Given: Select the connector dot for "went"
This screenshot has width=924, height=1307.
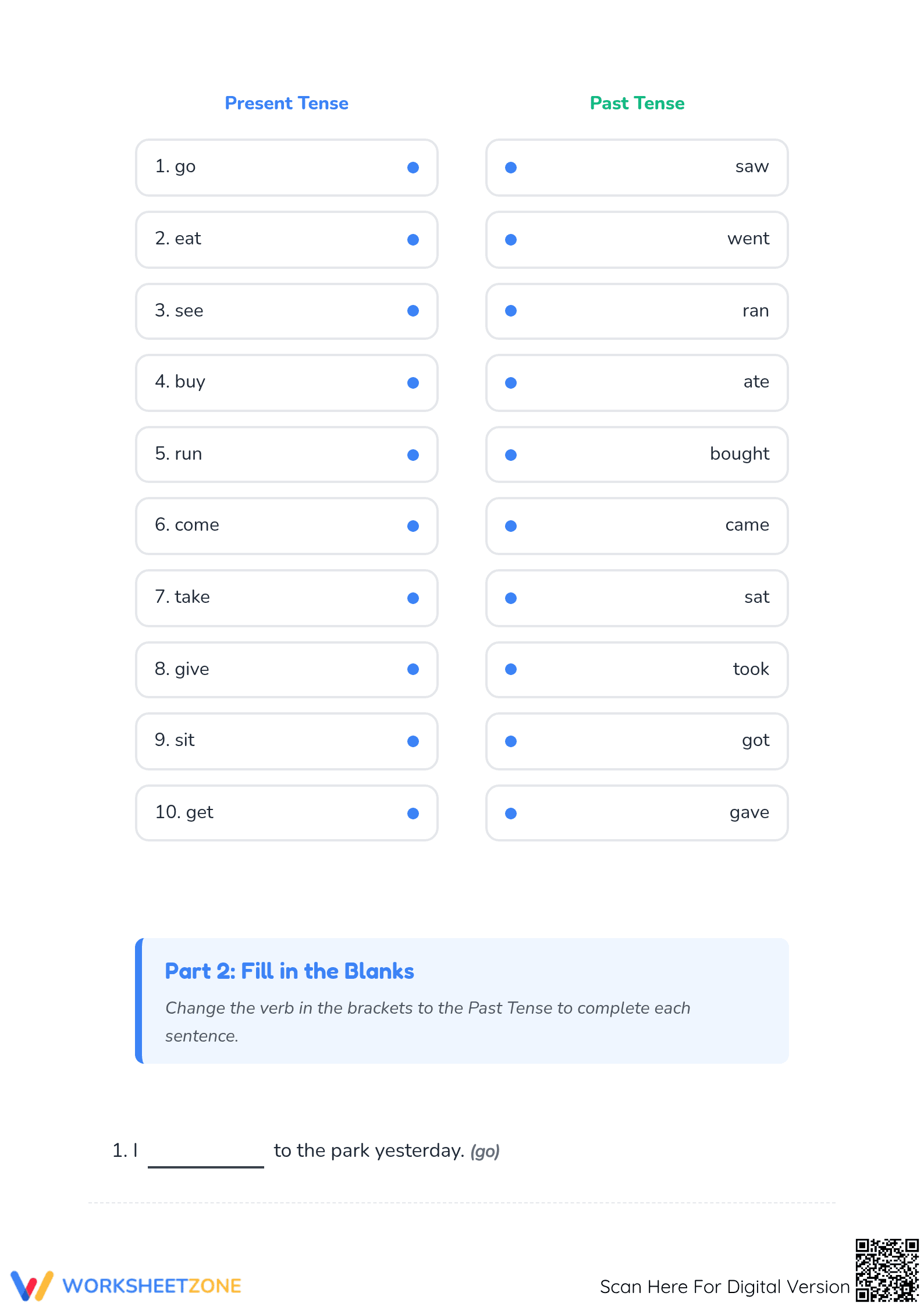Looking at the screenshot, I should pos(511,240).
